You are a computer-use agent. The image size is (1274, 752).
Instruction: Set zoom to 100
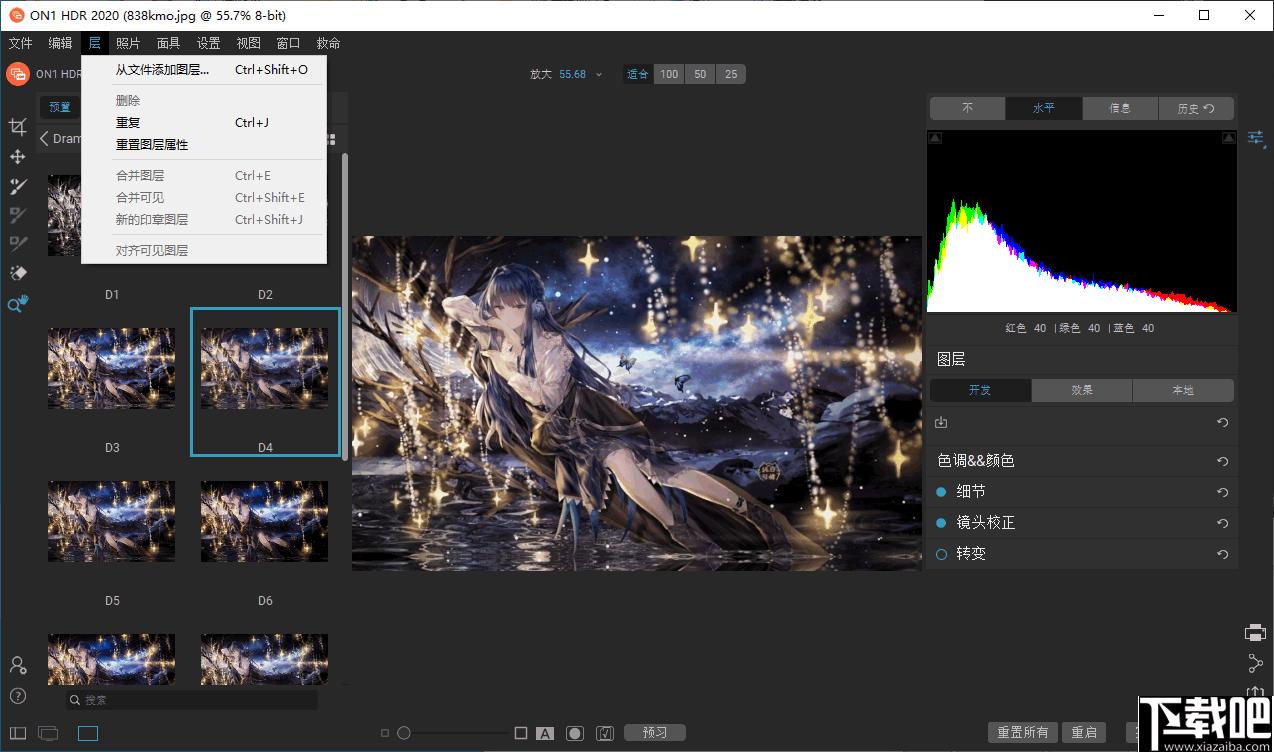point(669,74)
